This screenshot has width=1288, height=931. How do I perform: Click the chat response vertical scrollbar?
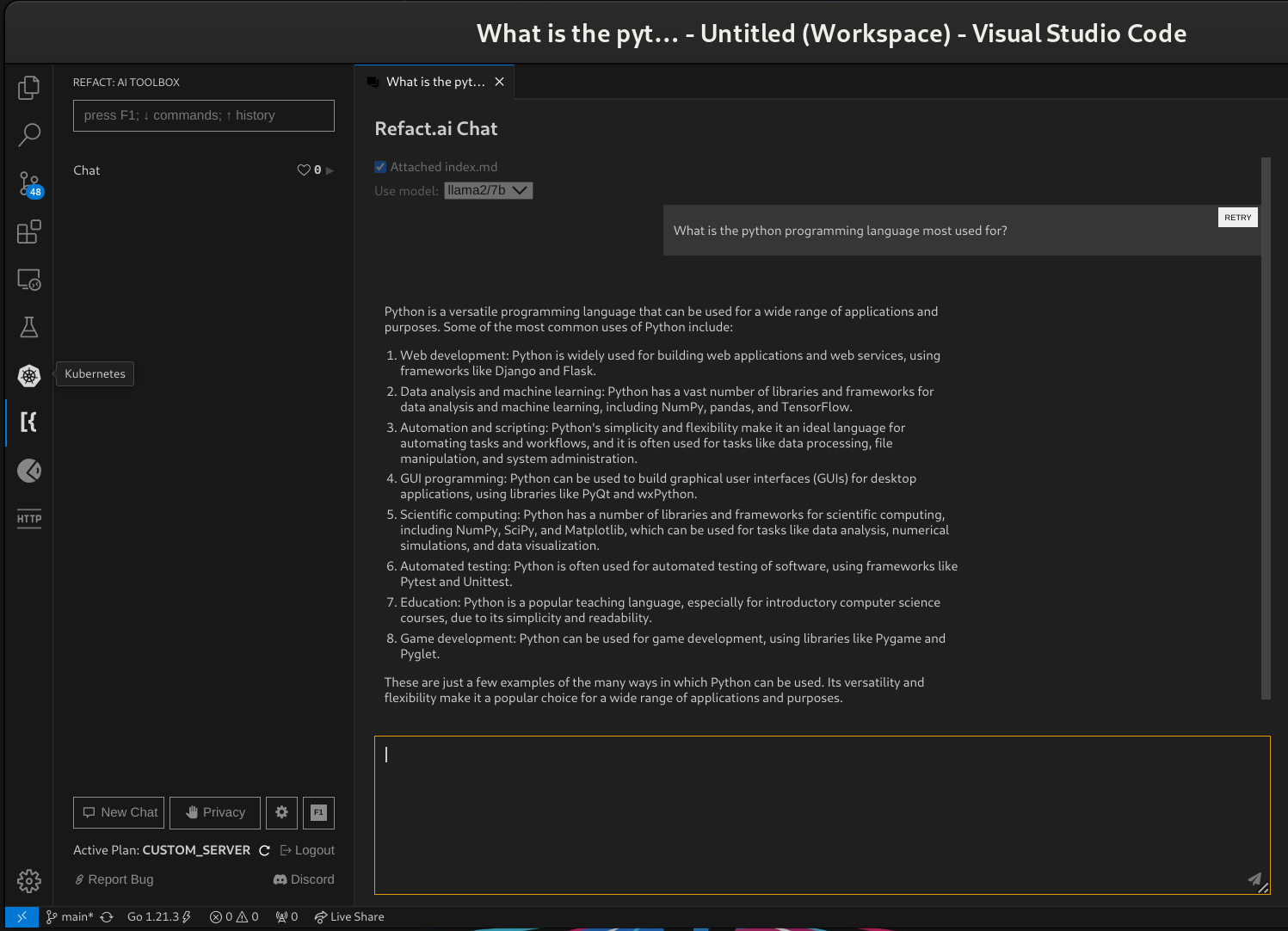pos(1266,429)
